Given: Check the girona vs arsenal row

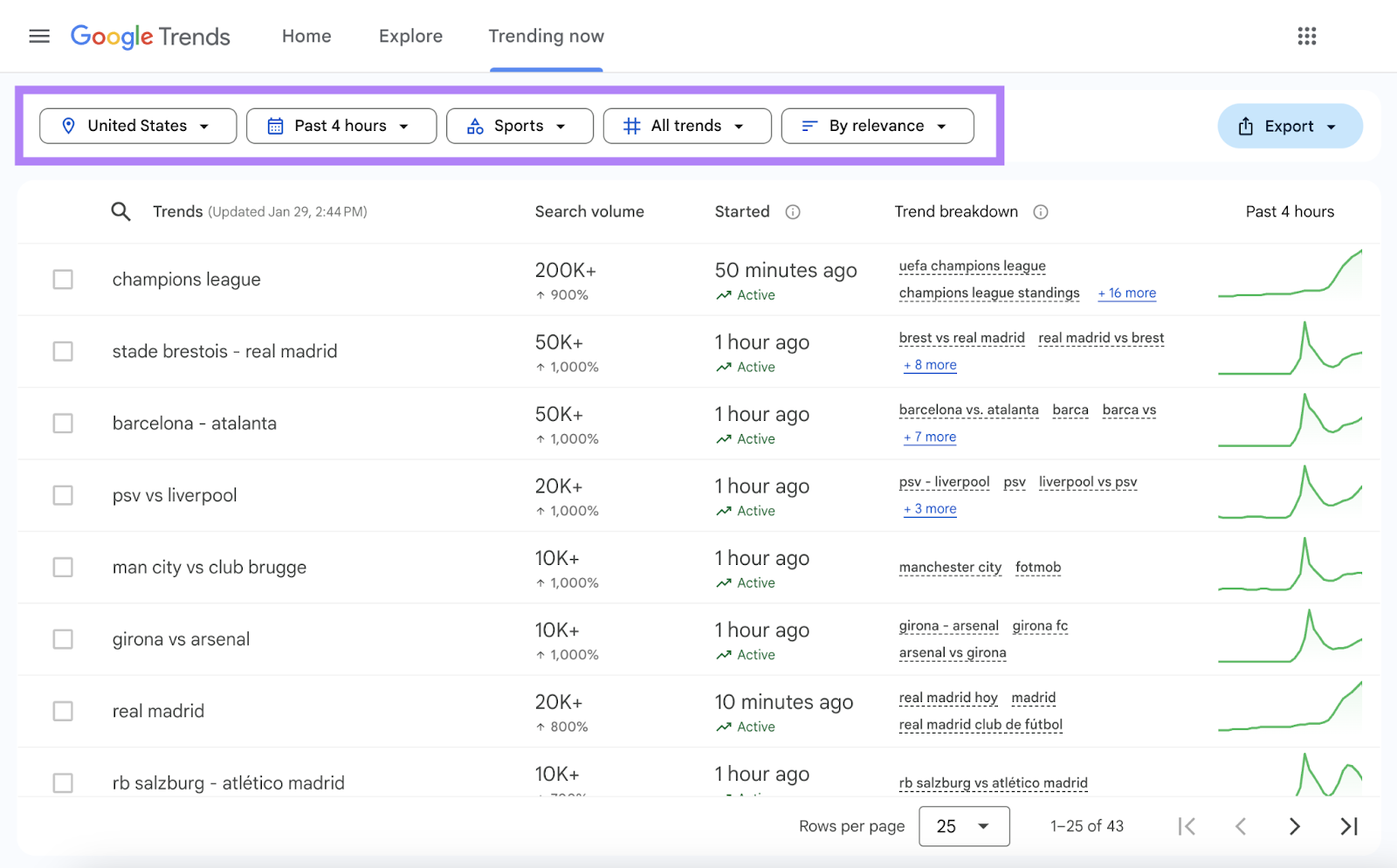Looking at the screenshot, I should pyautogui.click(x=63, y=639).
